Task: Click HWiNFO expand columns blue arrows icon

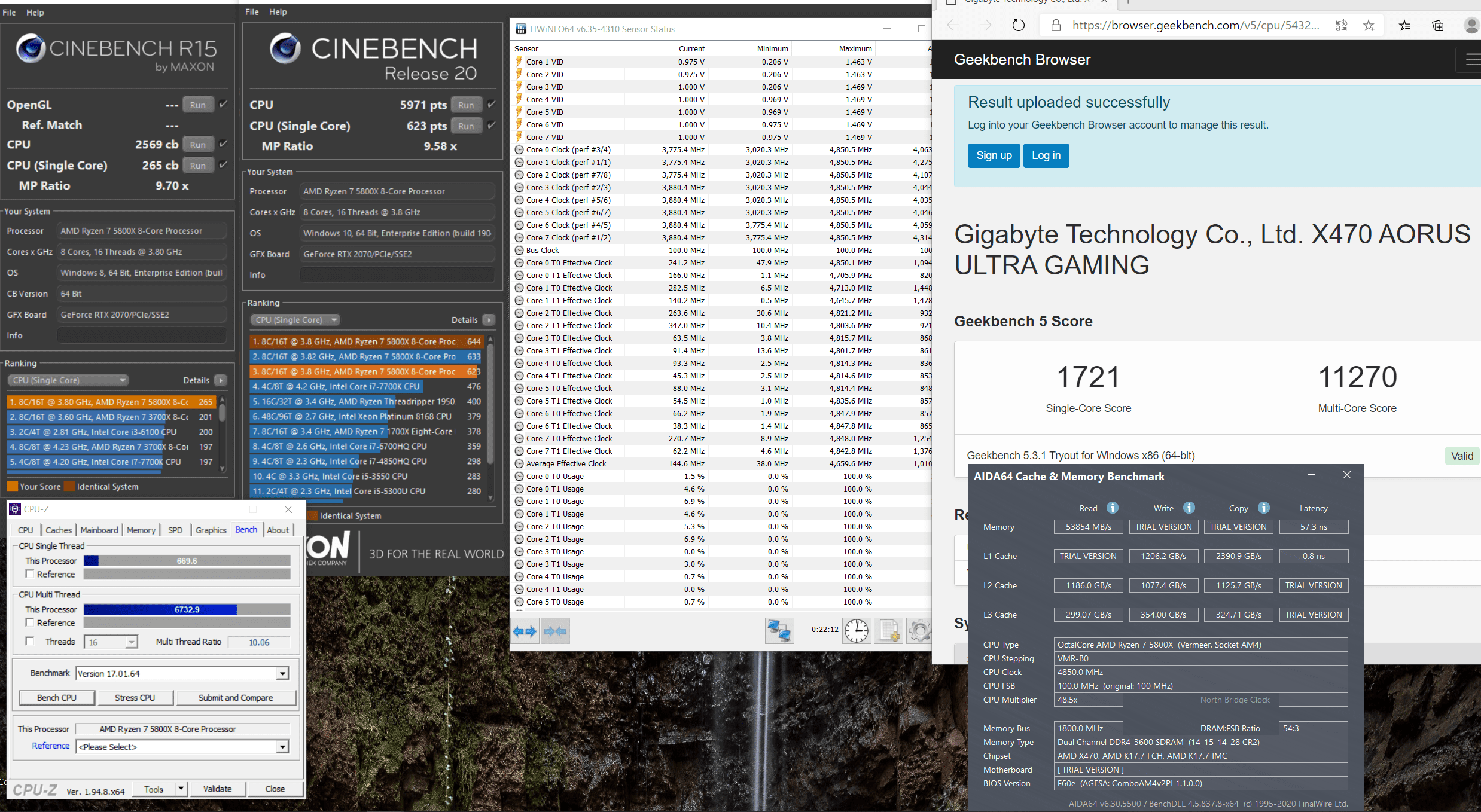Action: [x=525, y=631]
